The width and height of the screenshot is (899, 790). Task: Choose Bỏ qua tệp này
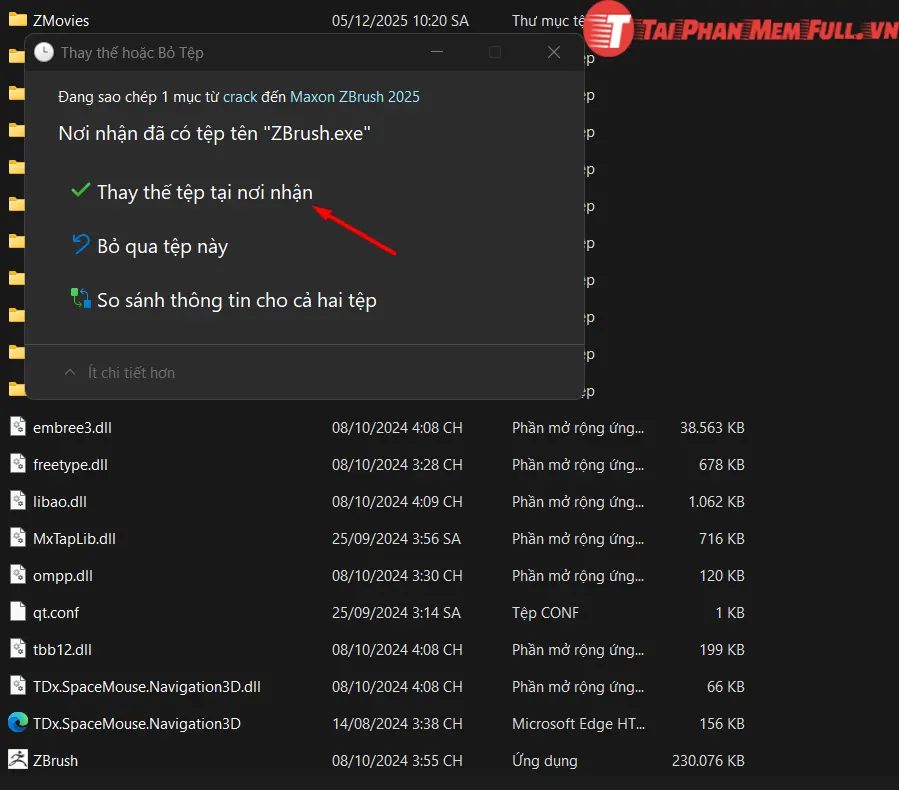pos(162,246)
